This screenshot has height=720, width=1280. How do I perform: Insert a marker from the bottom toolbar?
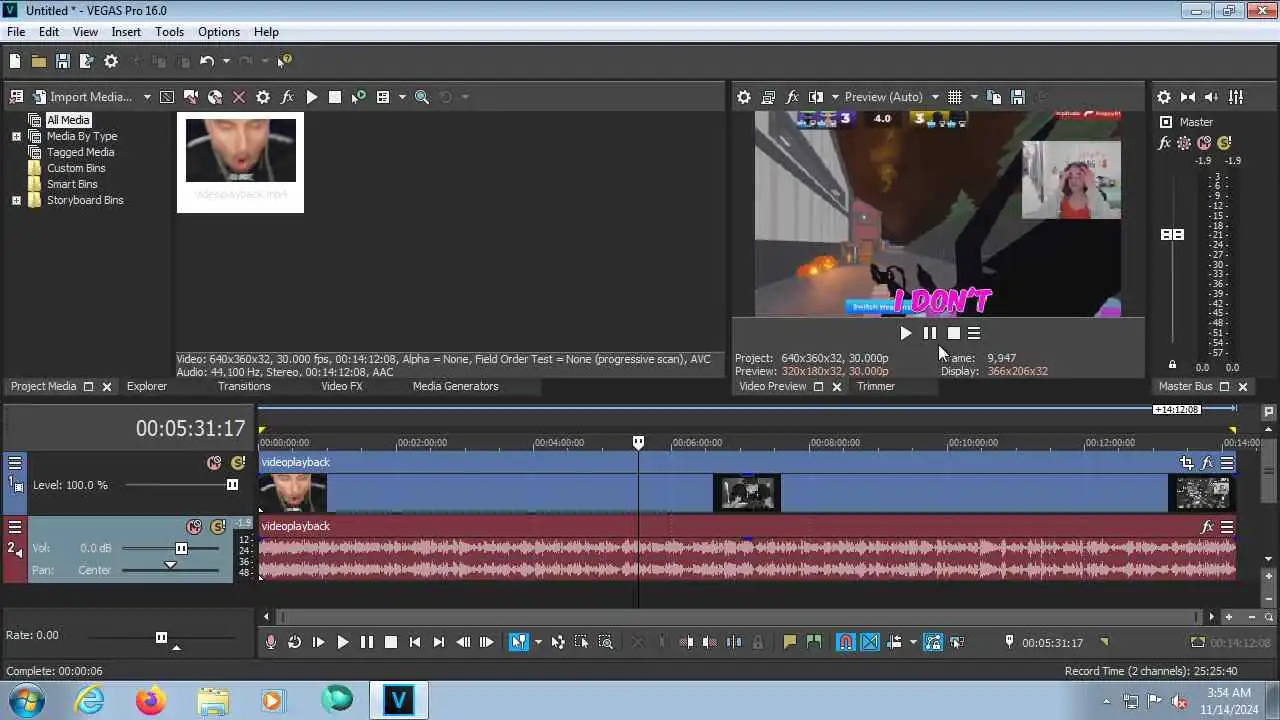click(790, 642)
